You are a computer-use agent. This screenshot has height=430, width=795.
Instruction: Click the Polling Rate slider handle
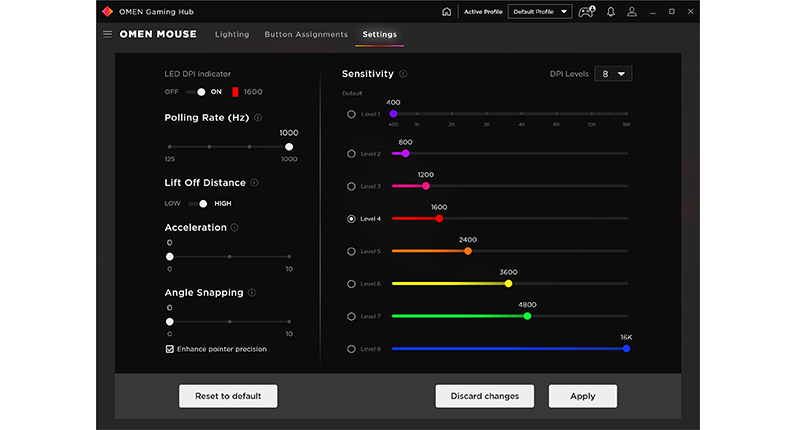tap(289, 147)
